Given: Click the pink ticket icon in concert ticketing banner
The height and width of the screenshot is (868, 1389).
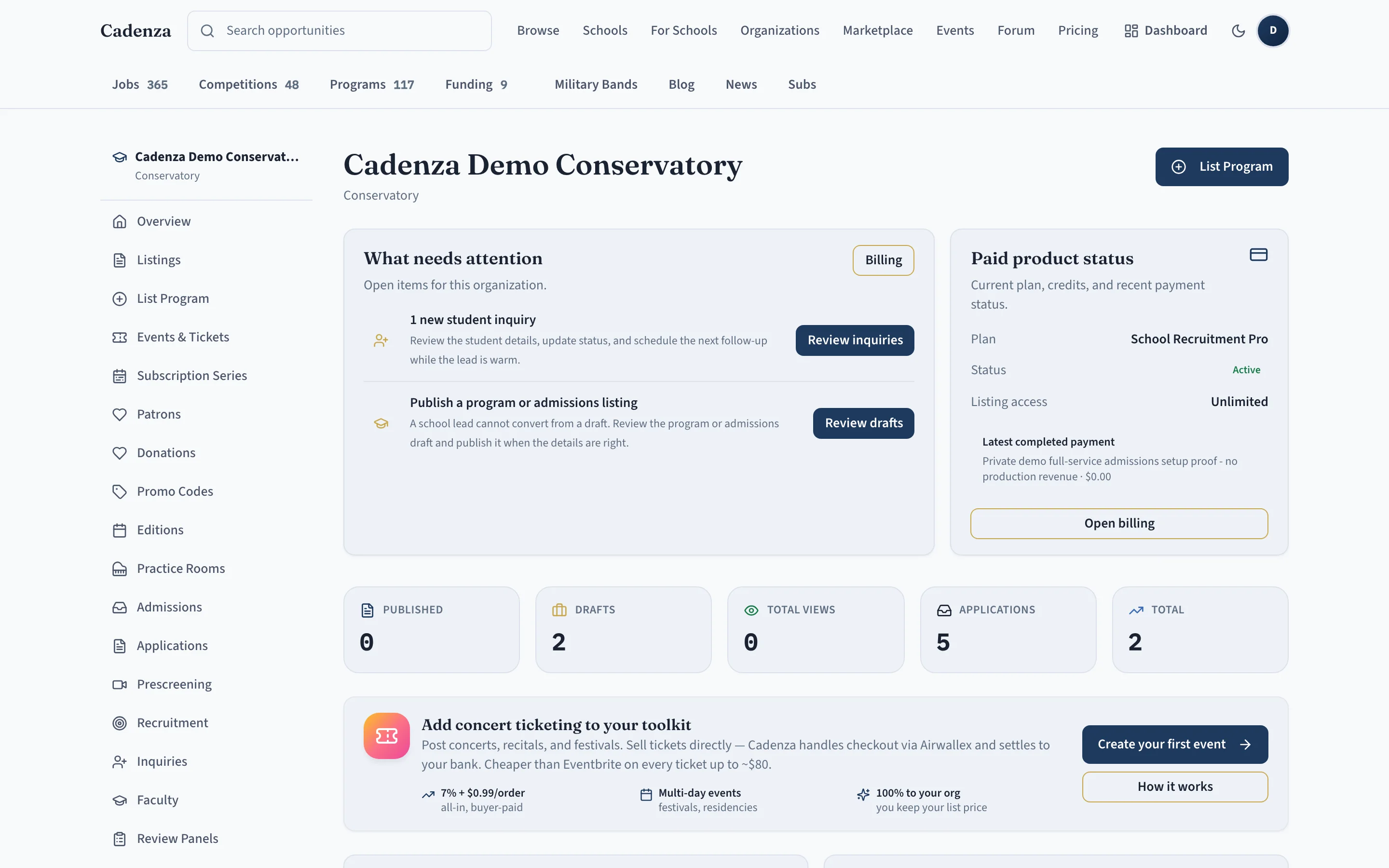Looking at the screenshot, I should [x=386, y=735].
